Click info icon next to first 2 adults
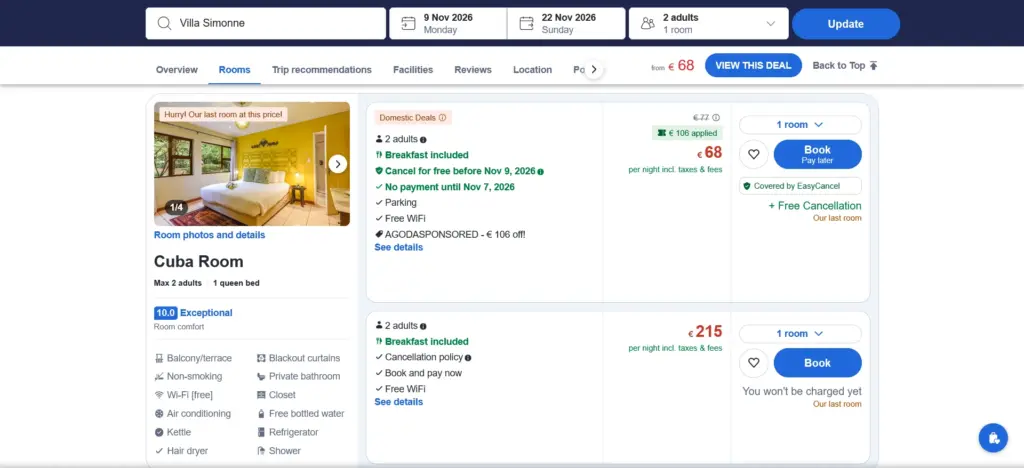Image resolution: width=1024 pixels, height=468 pixels. 423,140
